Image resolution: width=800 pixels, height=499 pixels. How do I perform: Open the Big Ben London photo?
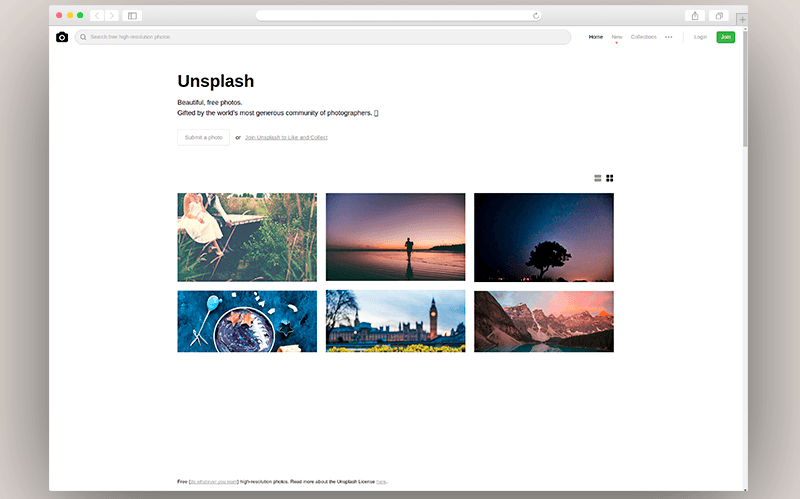[395, 321]
